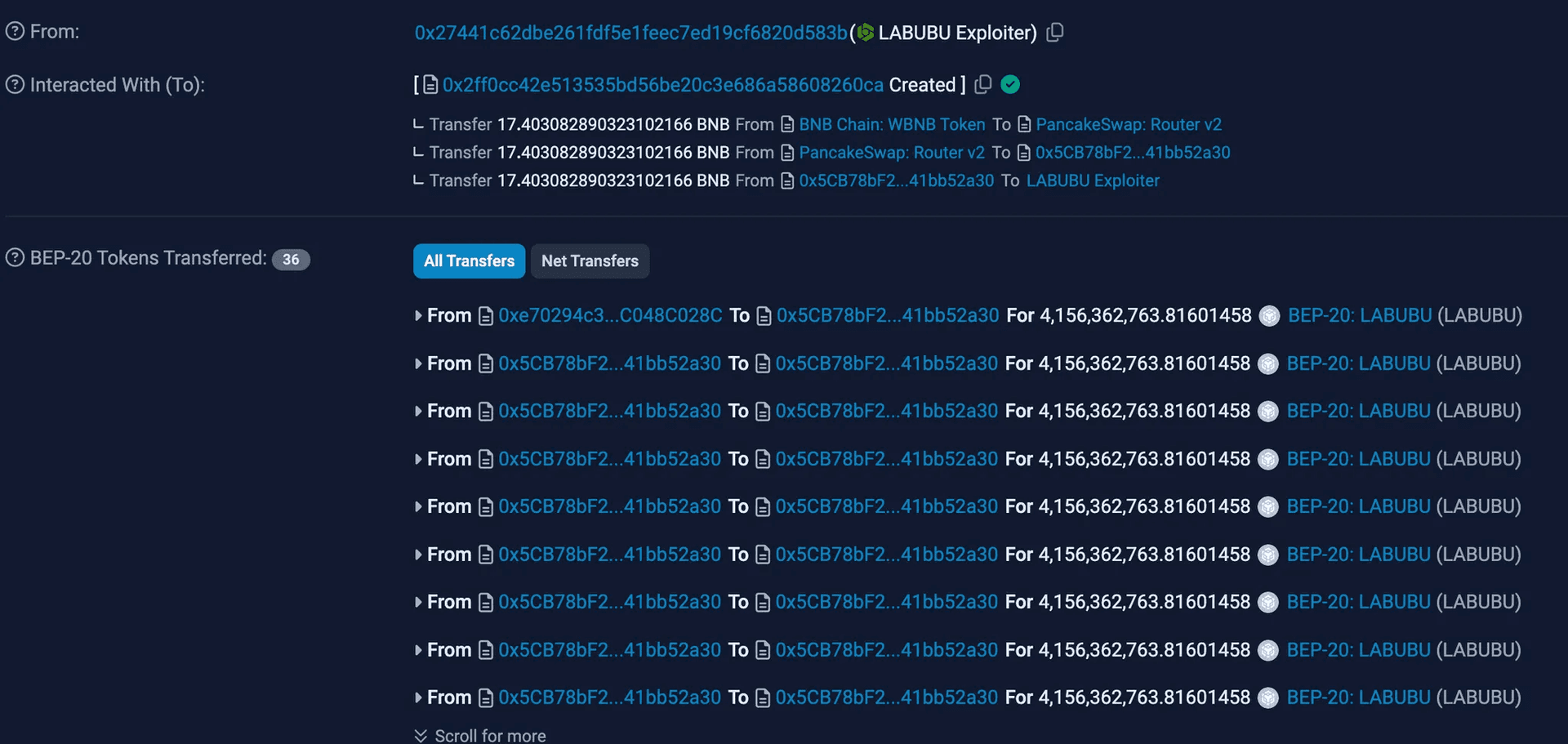Open BEP-20: LABUBU token link in first row

pyautogui.click(x=1360, y=316)
